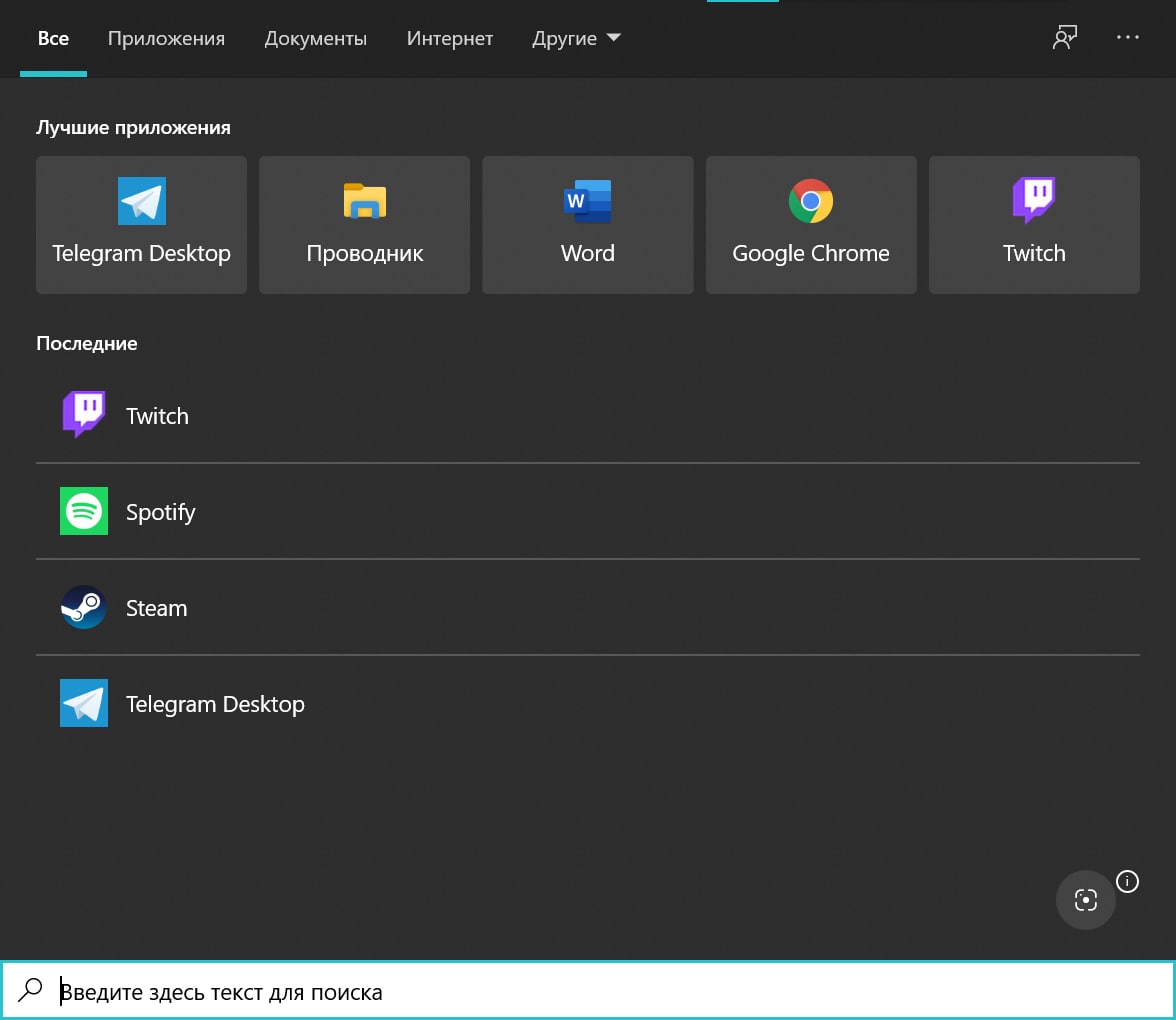
Task: Switch to the Приложения tab
Action: [x=166, y=38]
